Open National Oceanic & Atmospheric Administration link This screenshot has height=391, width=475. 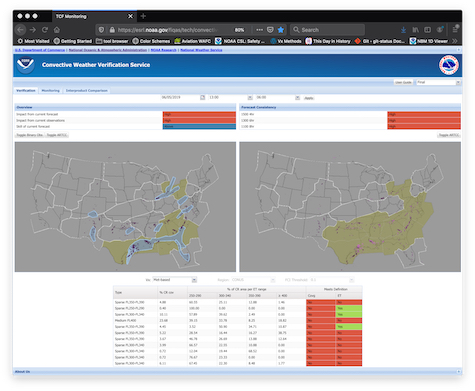pyautogui.click(x=108, y=50)
